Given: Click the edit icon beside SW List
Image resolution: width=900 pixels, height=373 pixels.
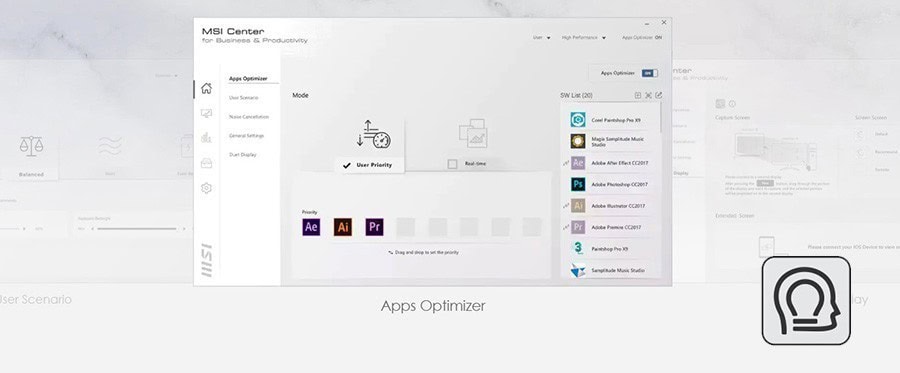Looking at the screenshot, I should tap(658, 95).
